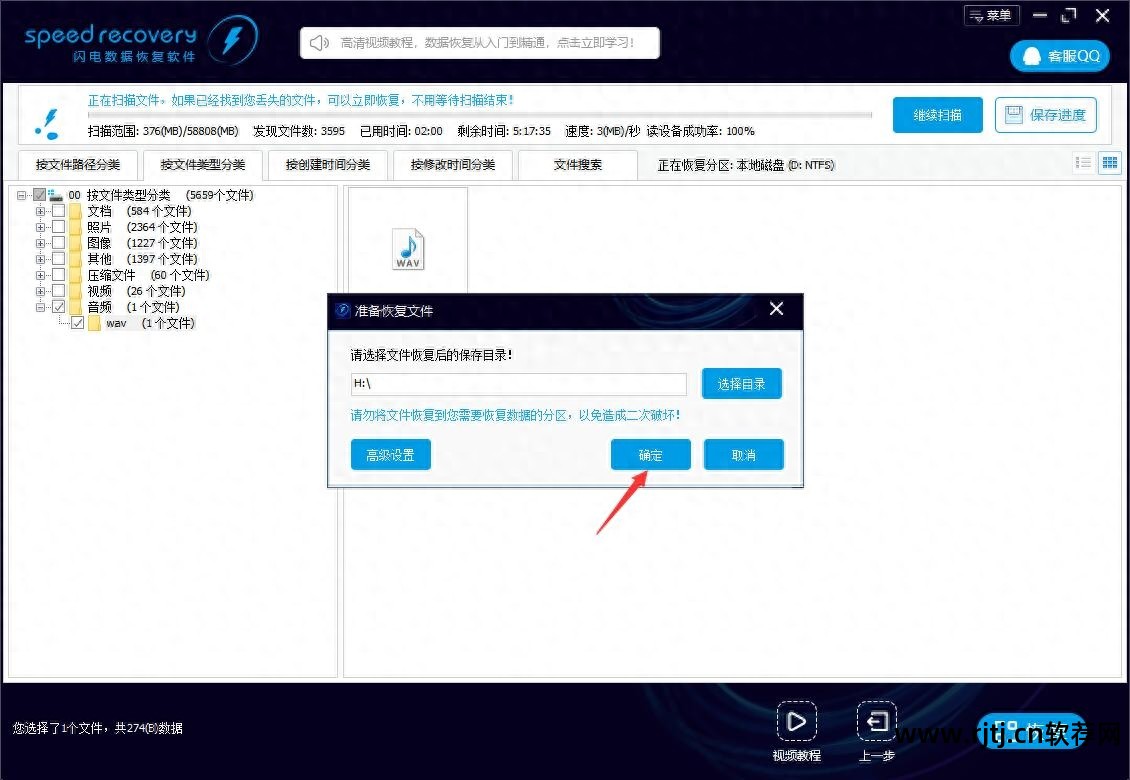The width and height of the screenshot is (1130, 780).
Task: Switch to list view mode
Action: (x=1083, y=162)
